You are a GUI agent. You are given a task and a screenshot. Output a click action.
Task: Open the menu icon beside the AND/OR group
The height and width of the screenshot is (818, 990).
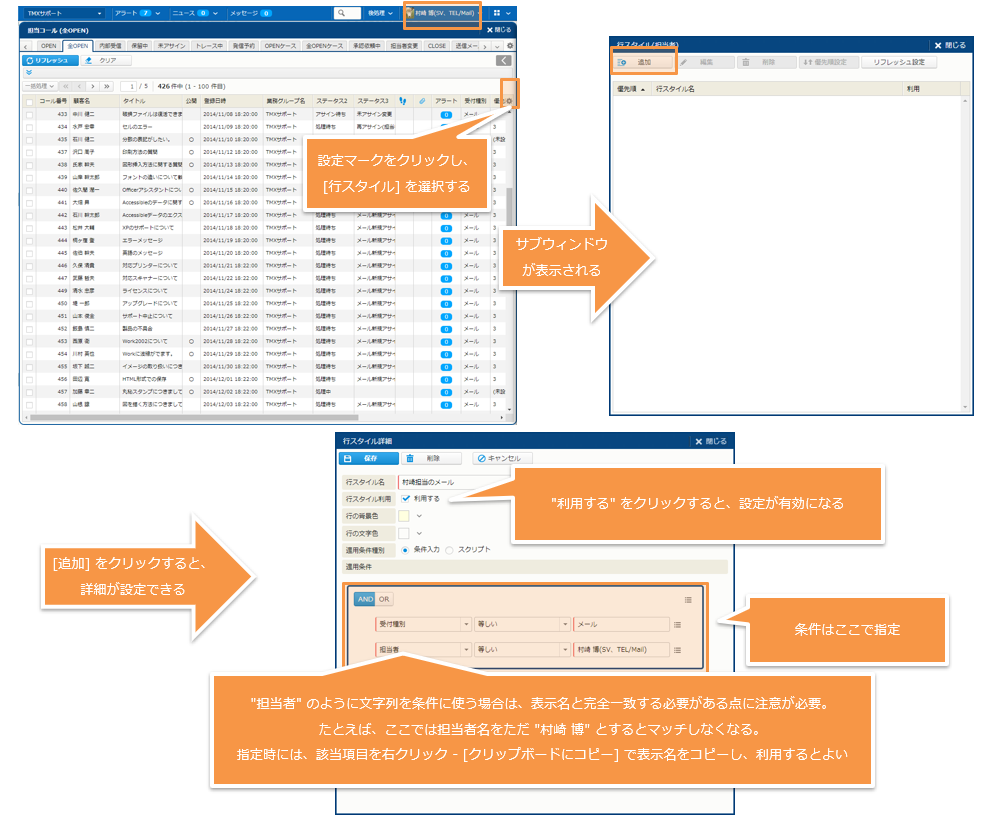tap(688, 599)
